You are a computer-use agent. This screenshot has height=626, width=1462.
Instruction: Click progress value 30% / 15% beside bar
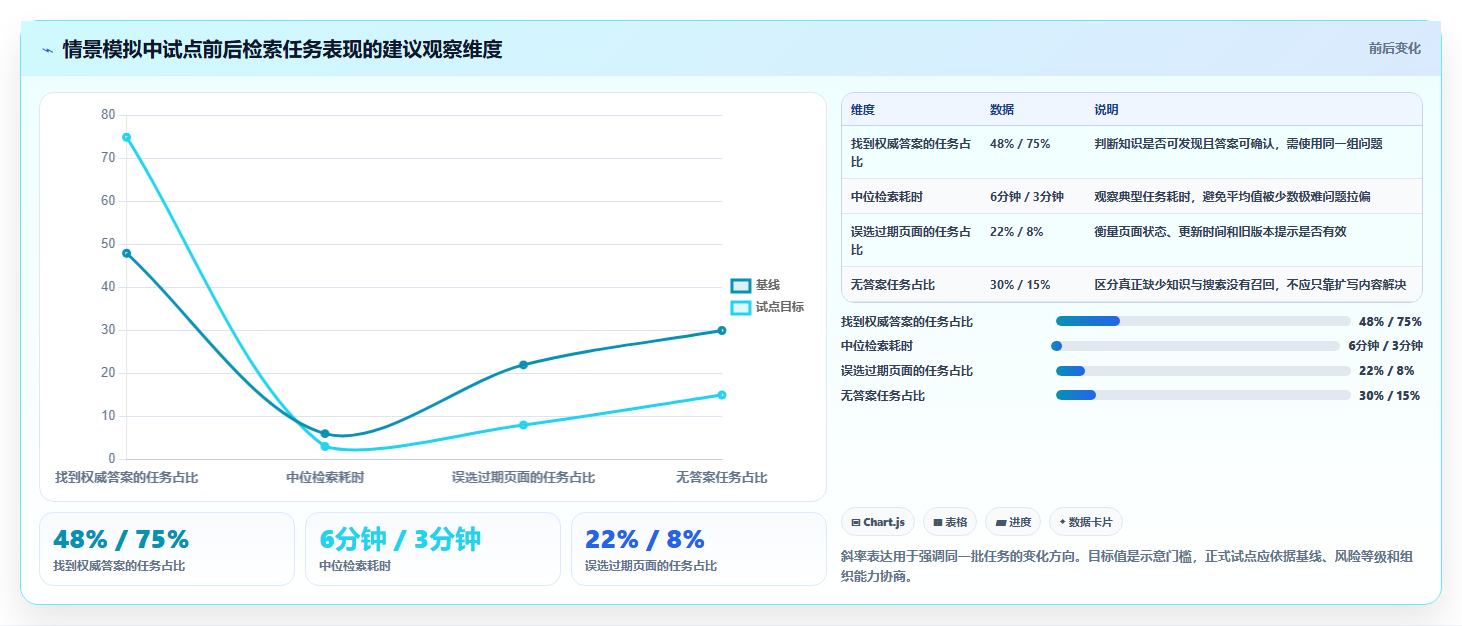pos(1389,396)
